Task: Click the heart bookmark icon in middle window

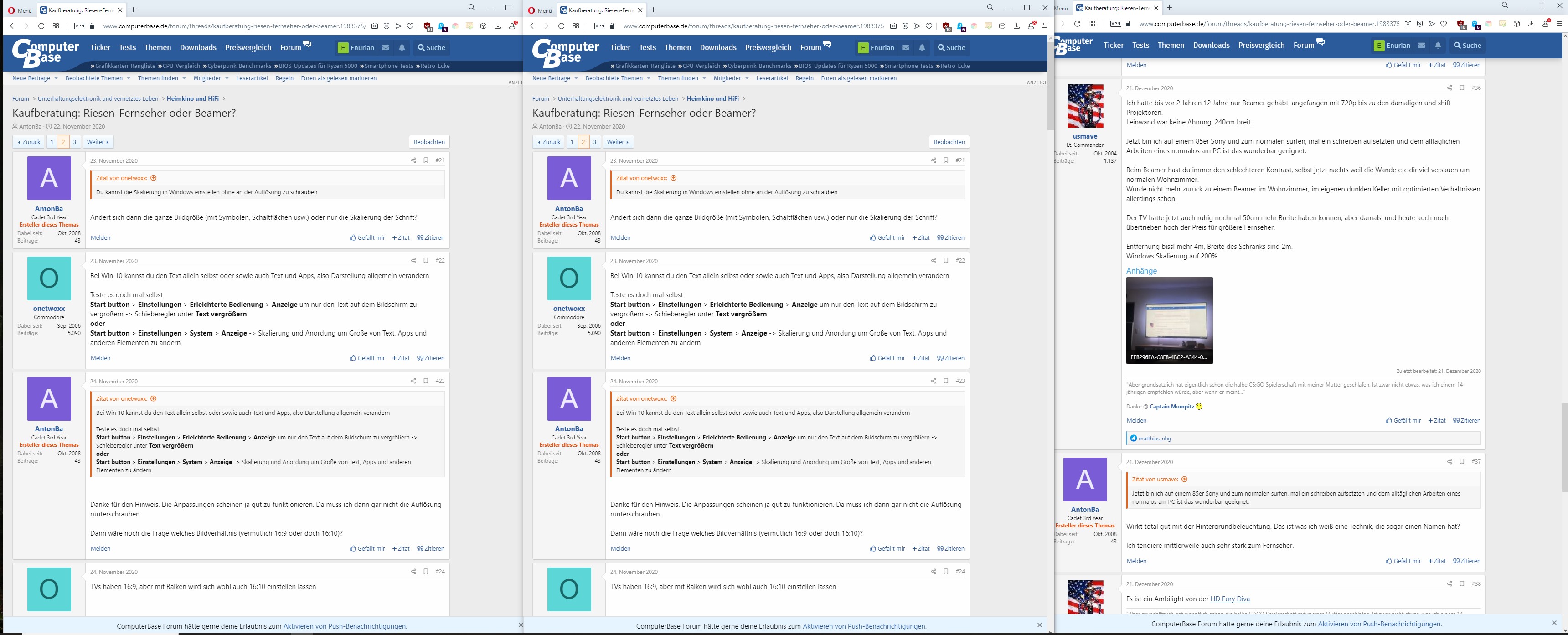Action: click(x=929, y=26)
